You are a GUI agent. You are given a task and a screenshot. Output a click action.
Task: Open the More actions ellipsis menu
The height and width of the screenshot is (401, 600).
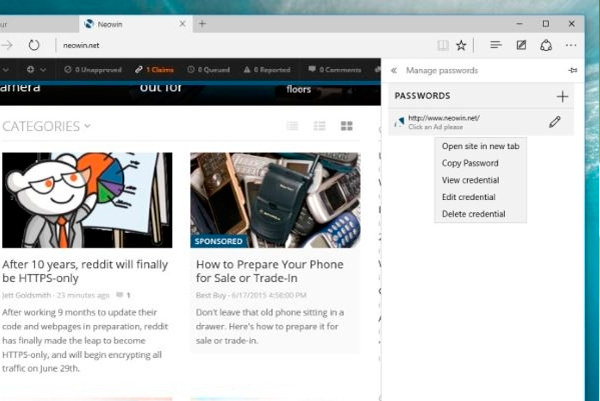coord(571,45)
